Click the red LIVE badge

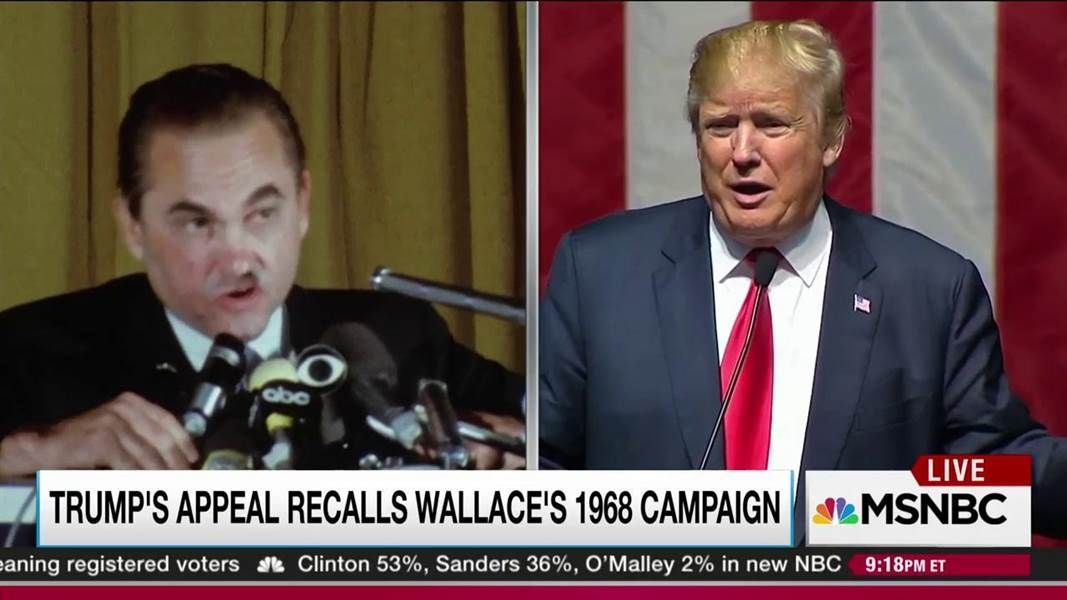pyautogui.click(x=971, y=471)
